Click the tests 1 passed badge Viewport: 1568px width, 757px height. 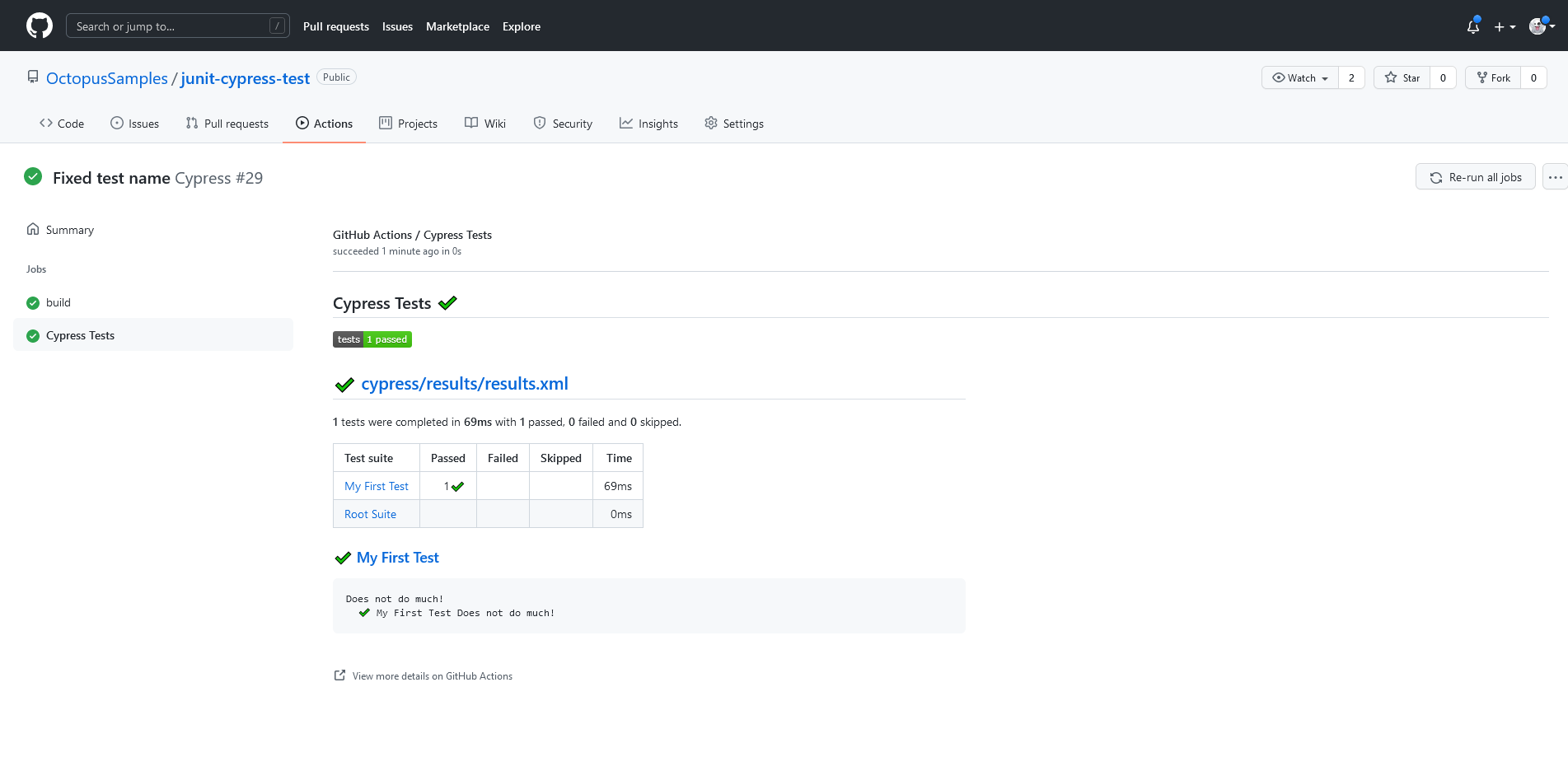[x=372, y=339]
